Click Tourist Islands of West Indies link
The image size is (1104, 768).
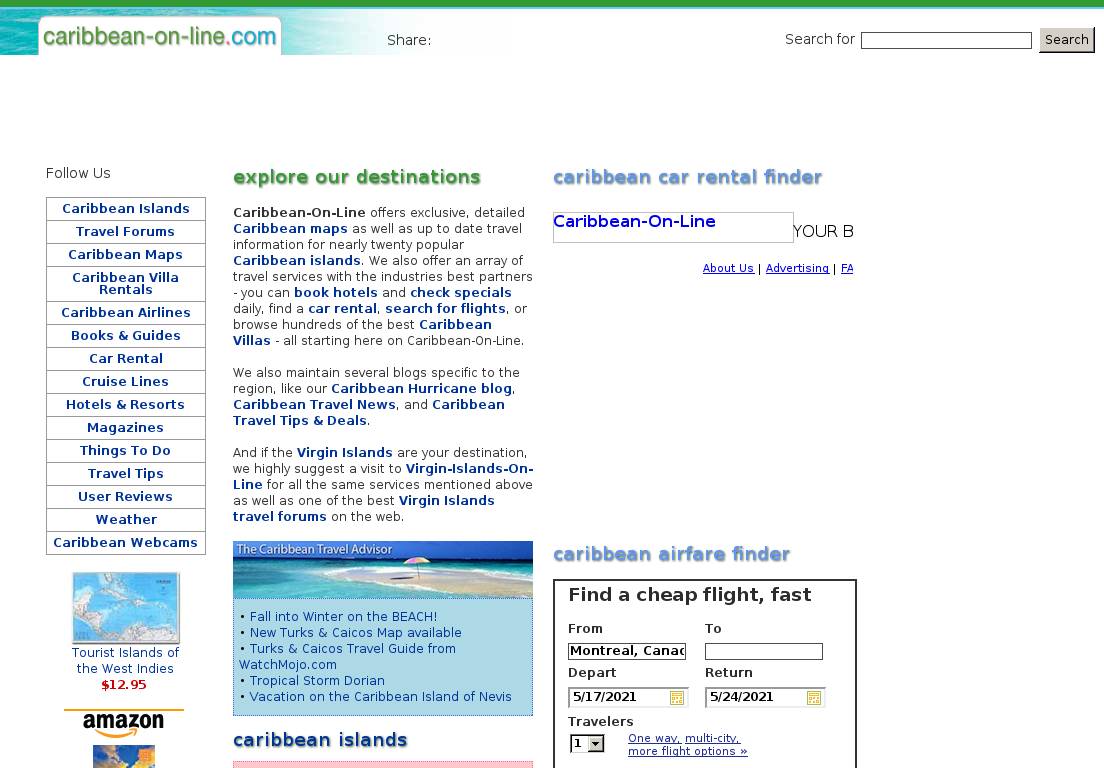[125, 661]
